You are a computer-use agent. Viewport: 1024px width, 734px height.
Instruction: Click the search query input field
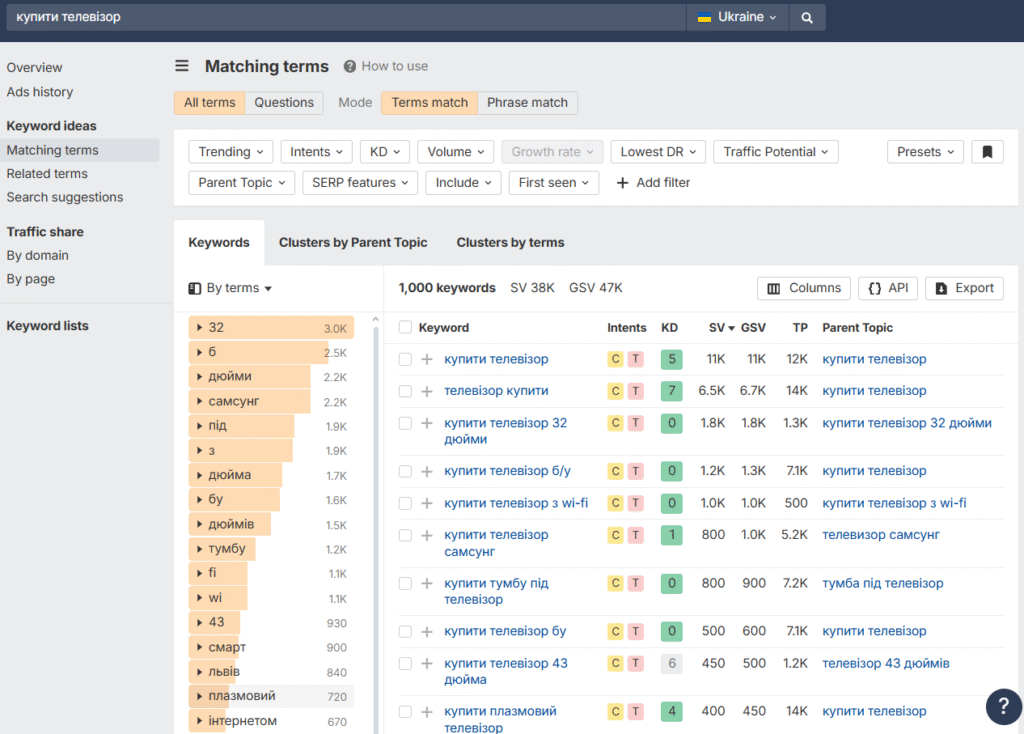click(x=340, y=17)
